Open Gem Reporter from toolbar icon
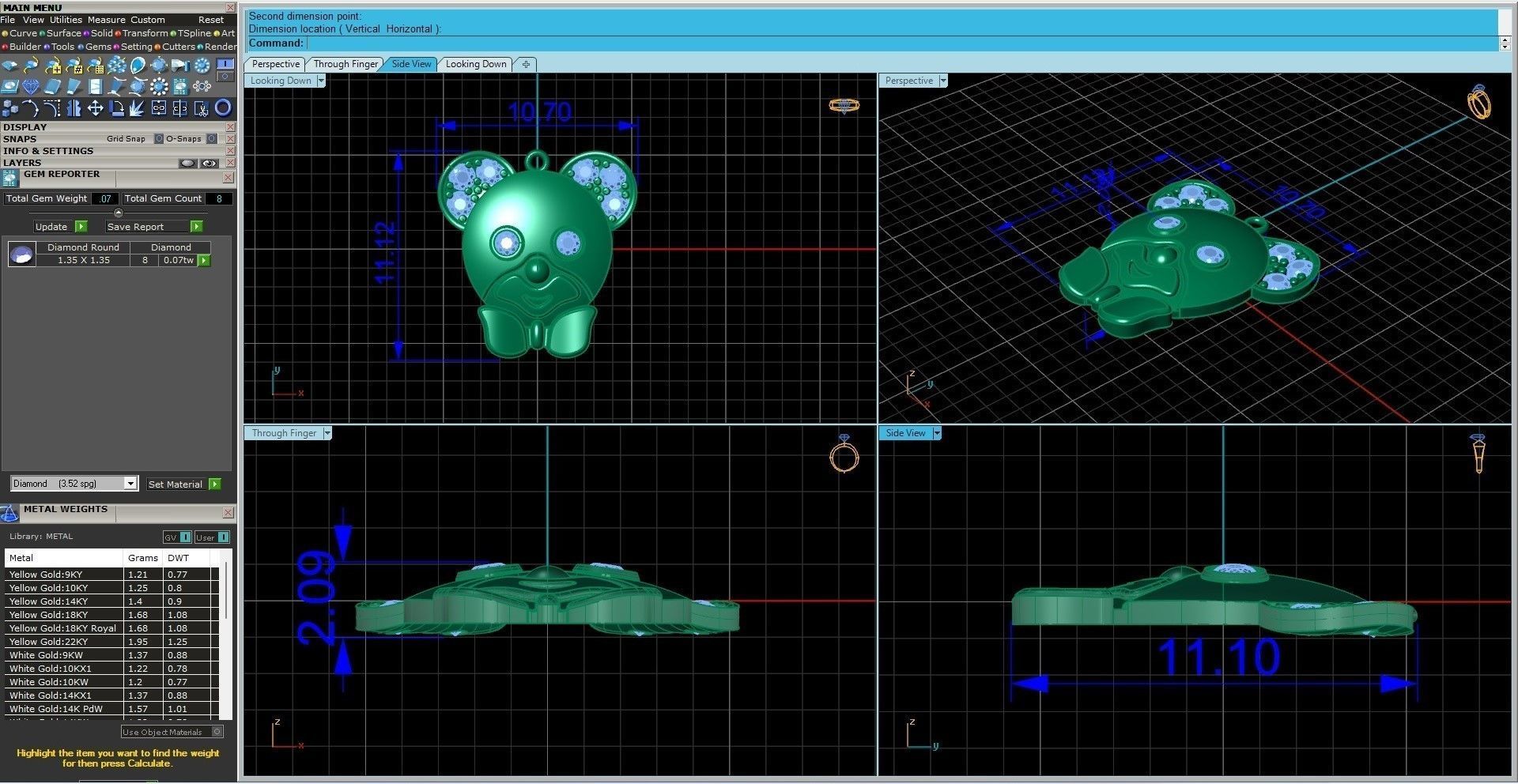 [180, 86]
